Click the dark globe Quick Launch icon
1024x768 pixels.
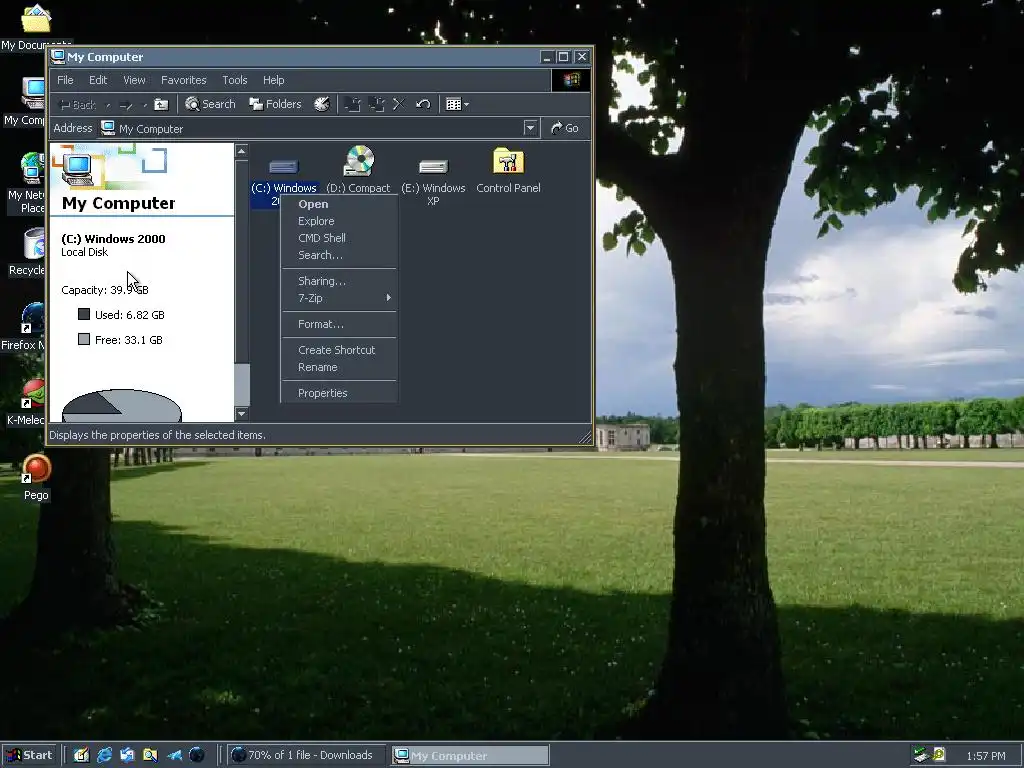click(197, 755)
